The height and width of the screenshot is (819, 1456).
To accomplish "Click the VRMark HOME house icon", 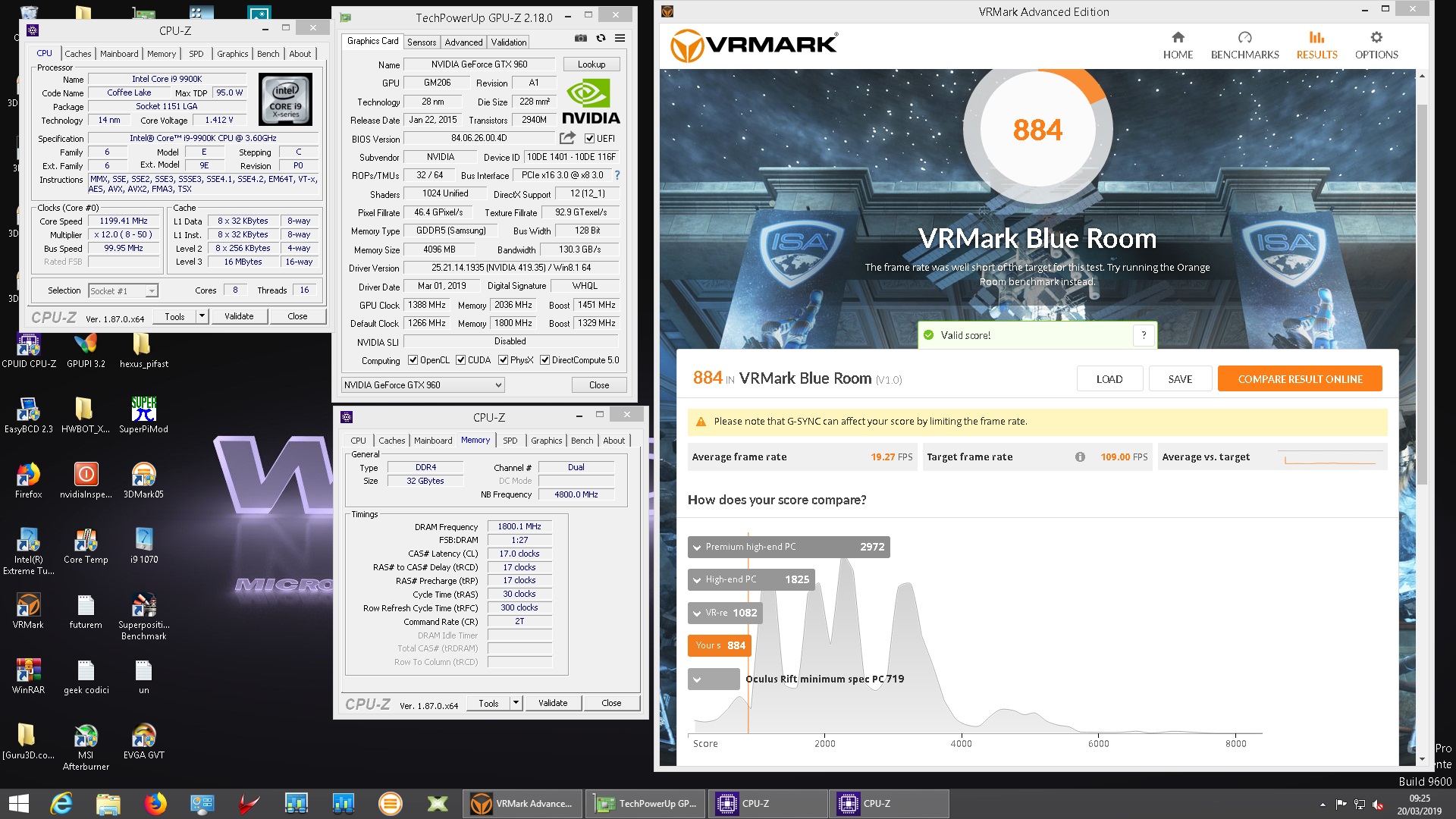I will [1178, 37].
